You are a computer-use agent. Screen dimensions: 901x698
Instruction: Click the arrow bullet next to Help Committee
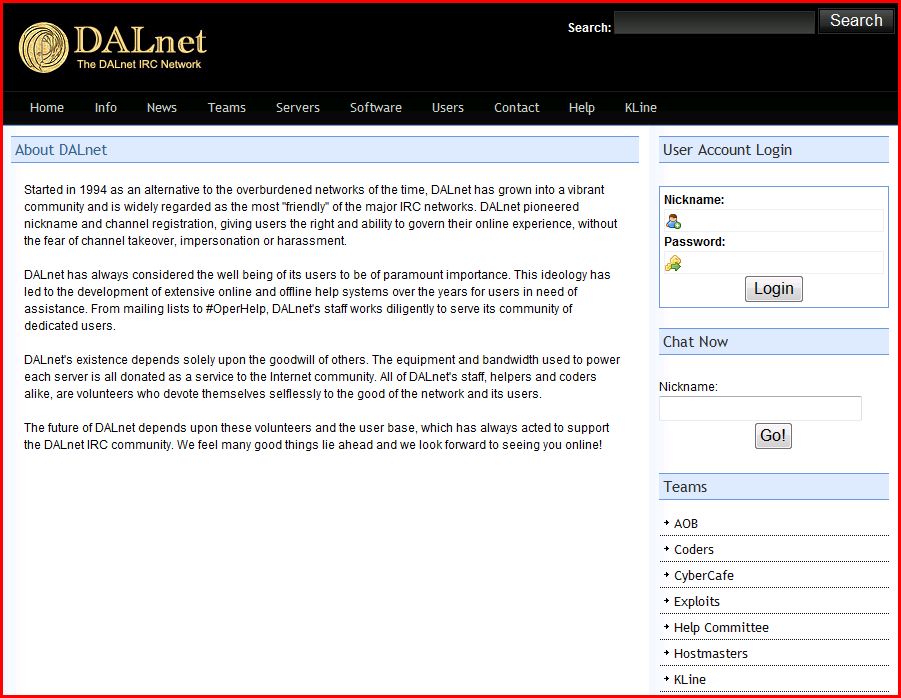667,627
